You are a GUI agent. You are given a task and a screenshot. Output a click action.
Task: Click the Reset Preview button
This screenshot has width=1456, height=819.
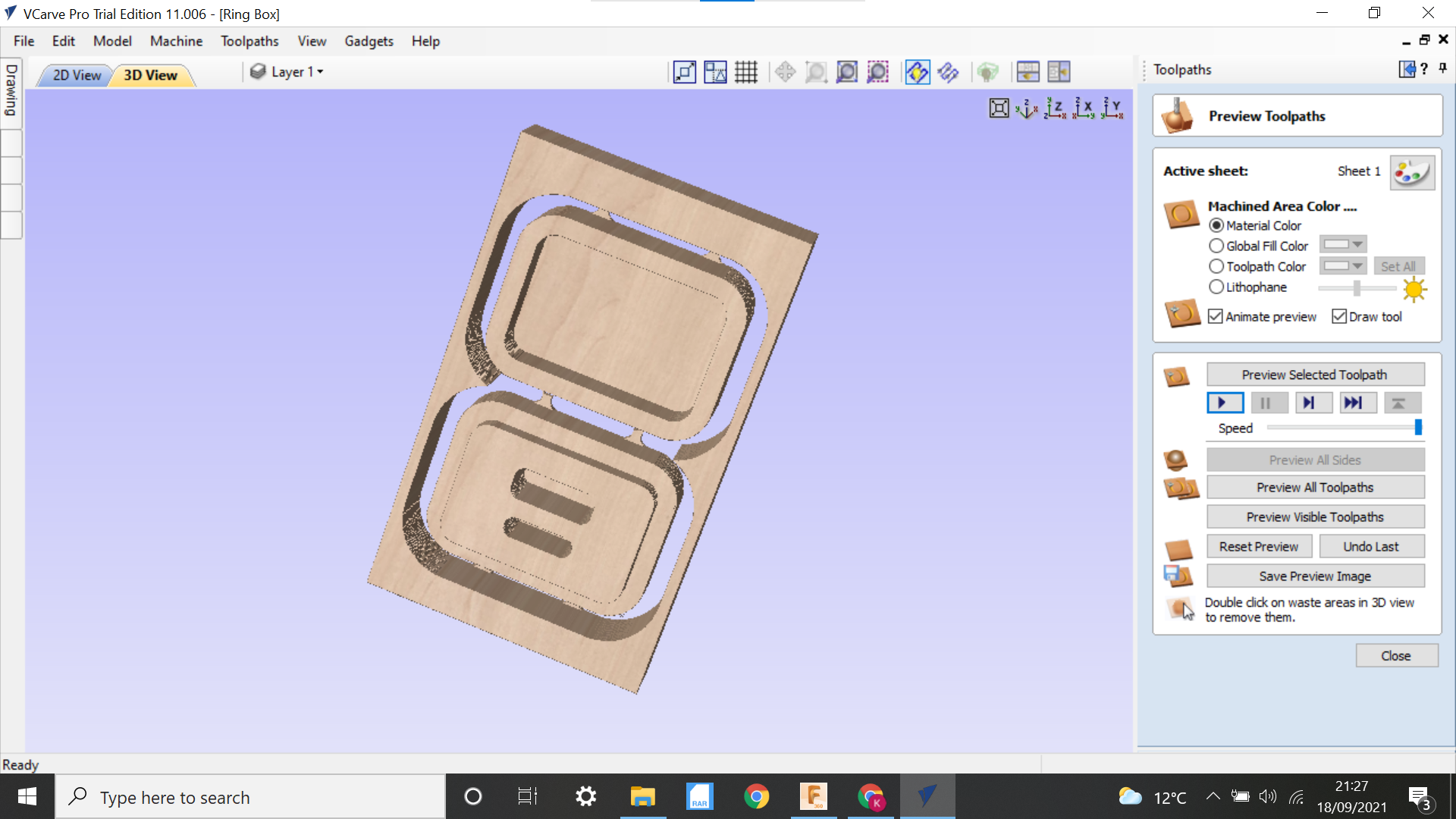(1259, 547)
